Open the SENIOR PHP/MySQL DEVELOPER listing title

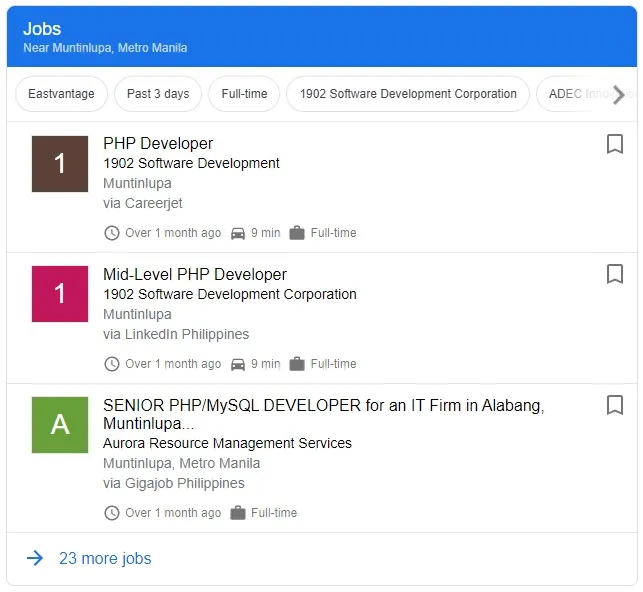[324, 414]
